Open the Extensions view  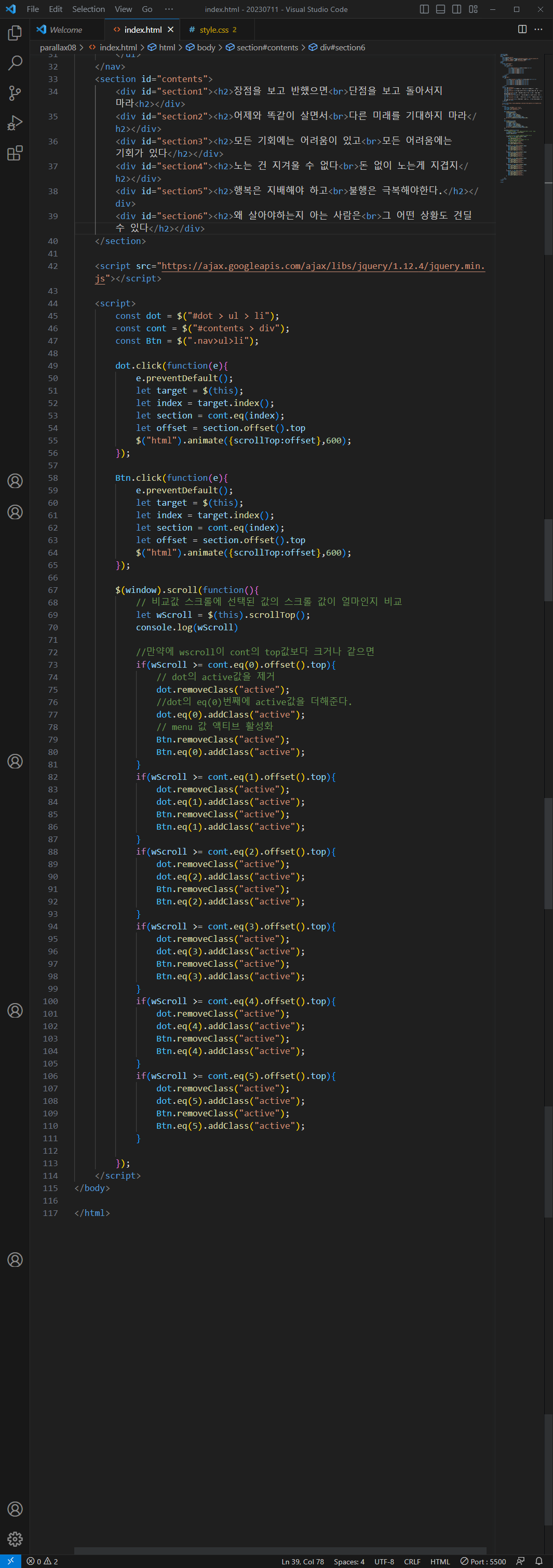(15, 153)
